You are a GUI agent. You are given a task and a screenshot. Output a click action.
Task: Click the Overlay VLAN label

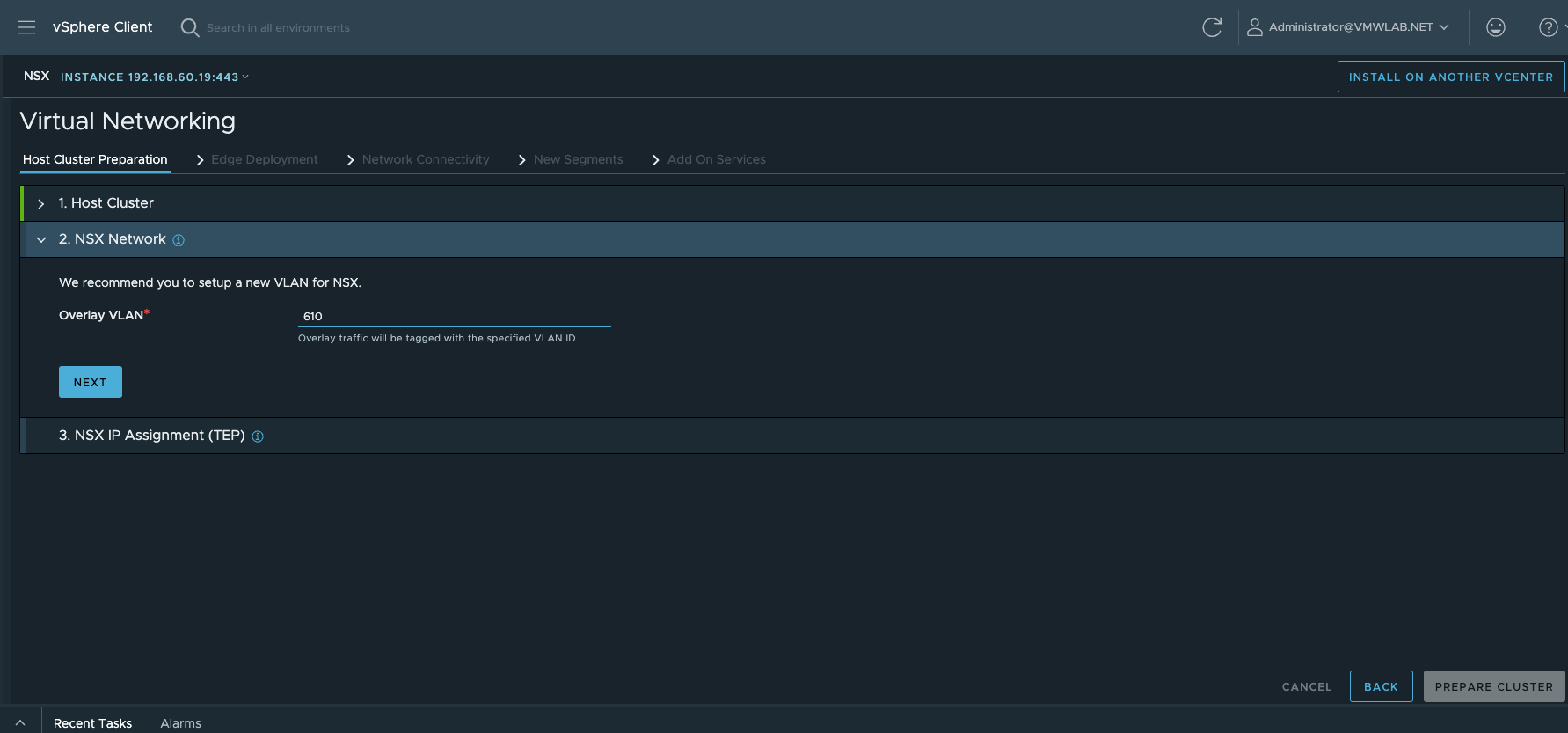click(x=101, y=315)
